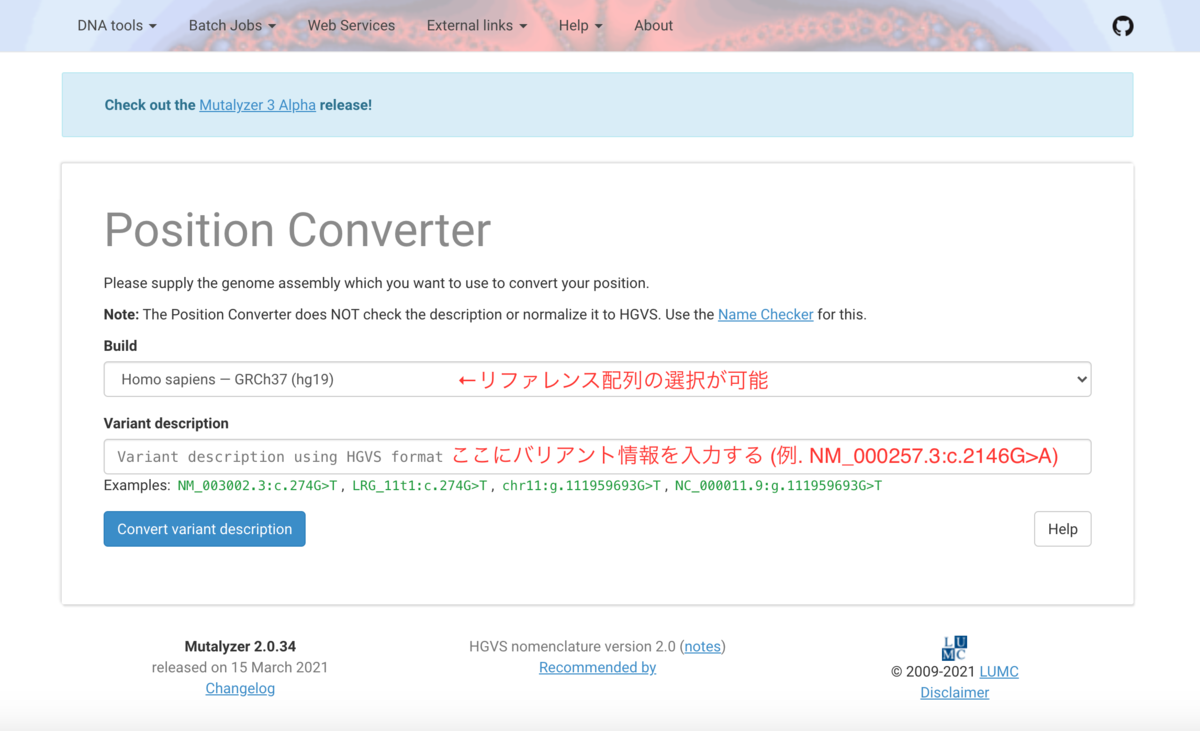This screenshot has width=1200, height=731.
Task: Open the DNA tools dropdown menu
Action: [116, 25]
